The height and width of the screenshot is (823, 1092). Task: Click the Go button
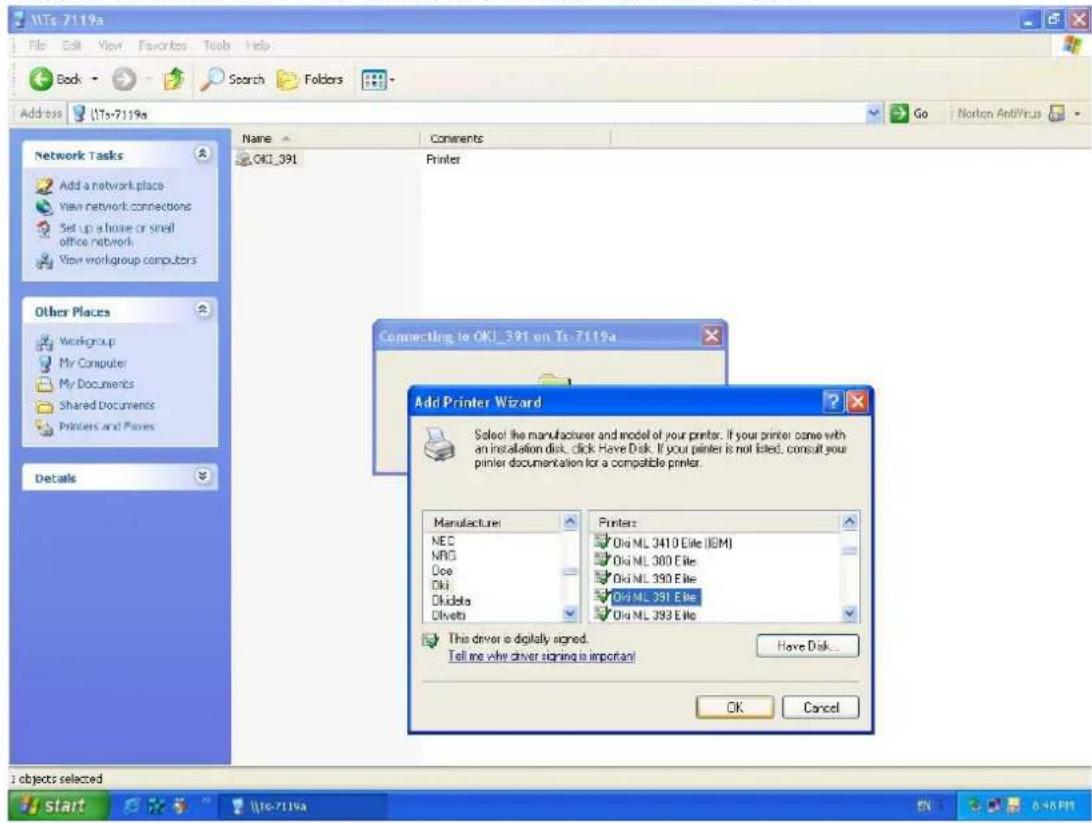[910, 113]
